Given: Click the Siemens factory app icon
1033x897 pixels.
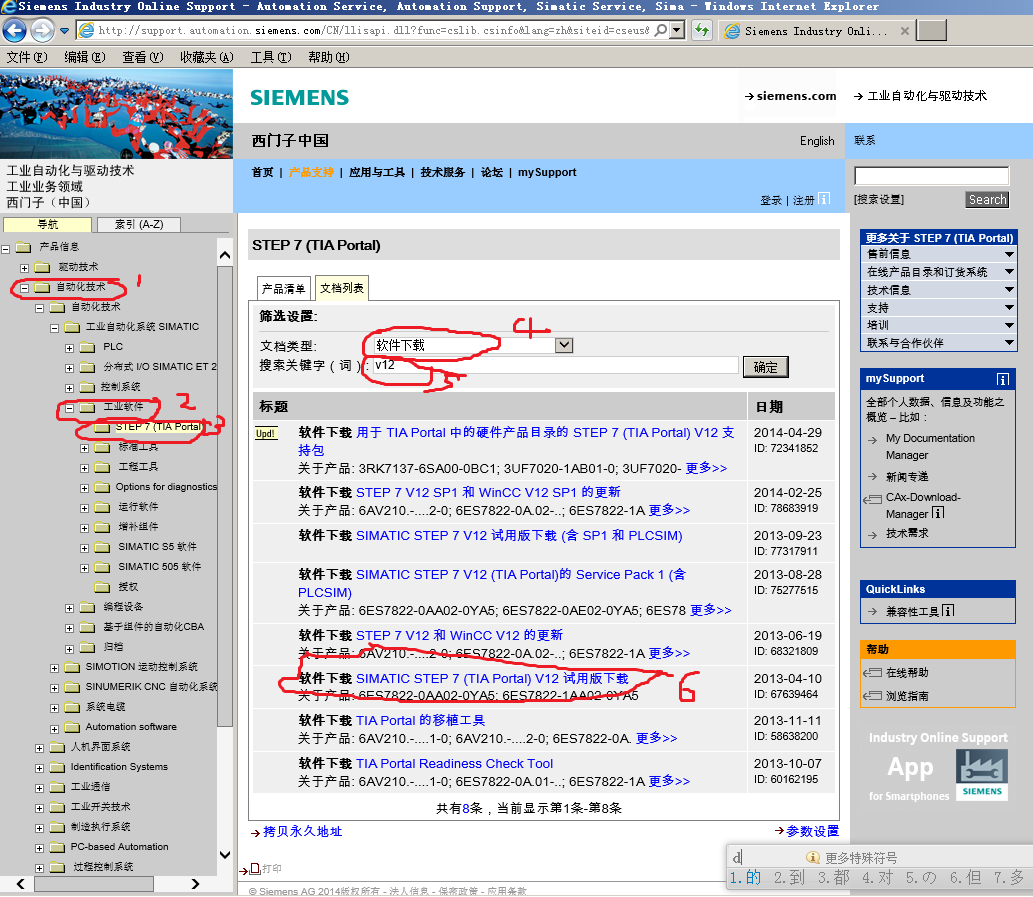Looking at the screenshot, I should pyautogui.click(x=982, y=775).
